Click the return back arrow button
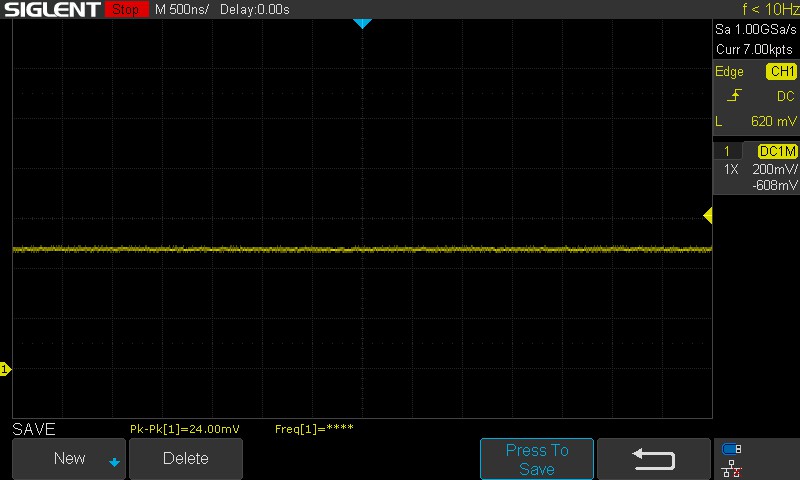The width and height of the screenshot is (800, 480). coord(654,459)
